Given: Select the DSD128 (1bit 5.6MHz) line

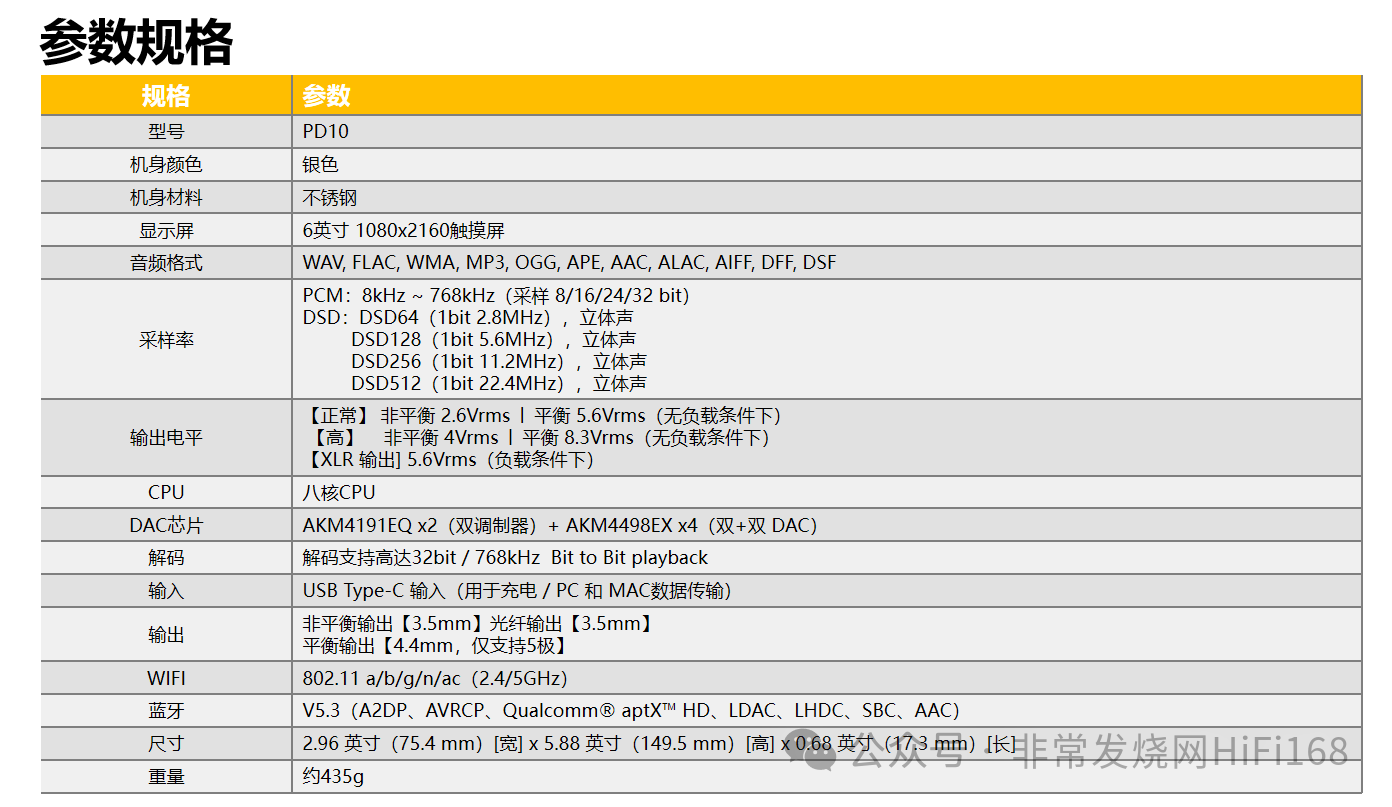Looking at the screenshot, I should pyautogui.click(x=494, y=340).
